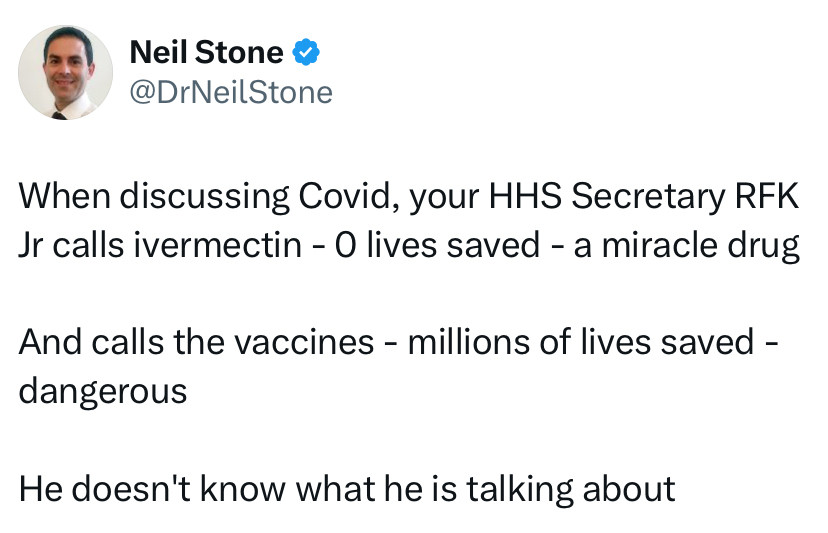Viewport: 828px width, 533px height.
Task: Click the word 'discussing' in first line
Action: pos(204,197)
